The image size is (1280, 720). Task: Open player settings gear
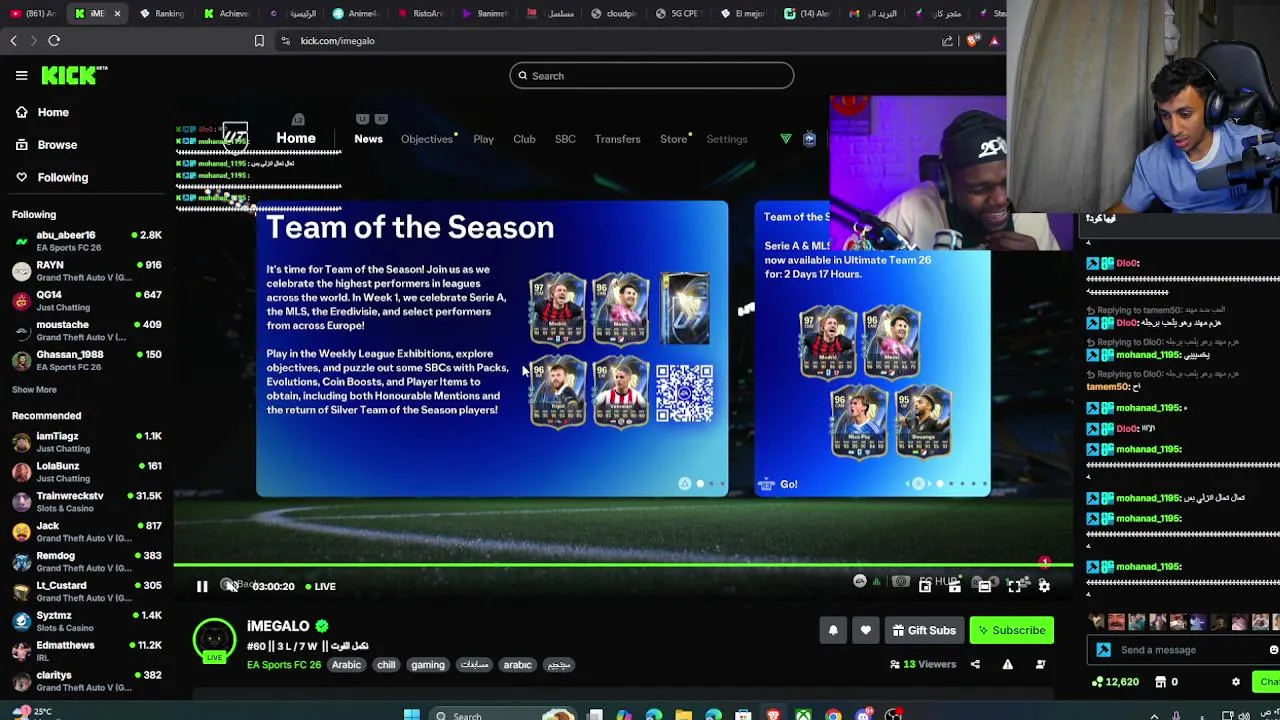[1044, 586]
